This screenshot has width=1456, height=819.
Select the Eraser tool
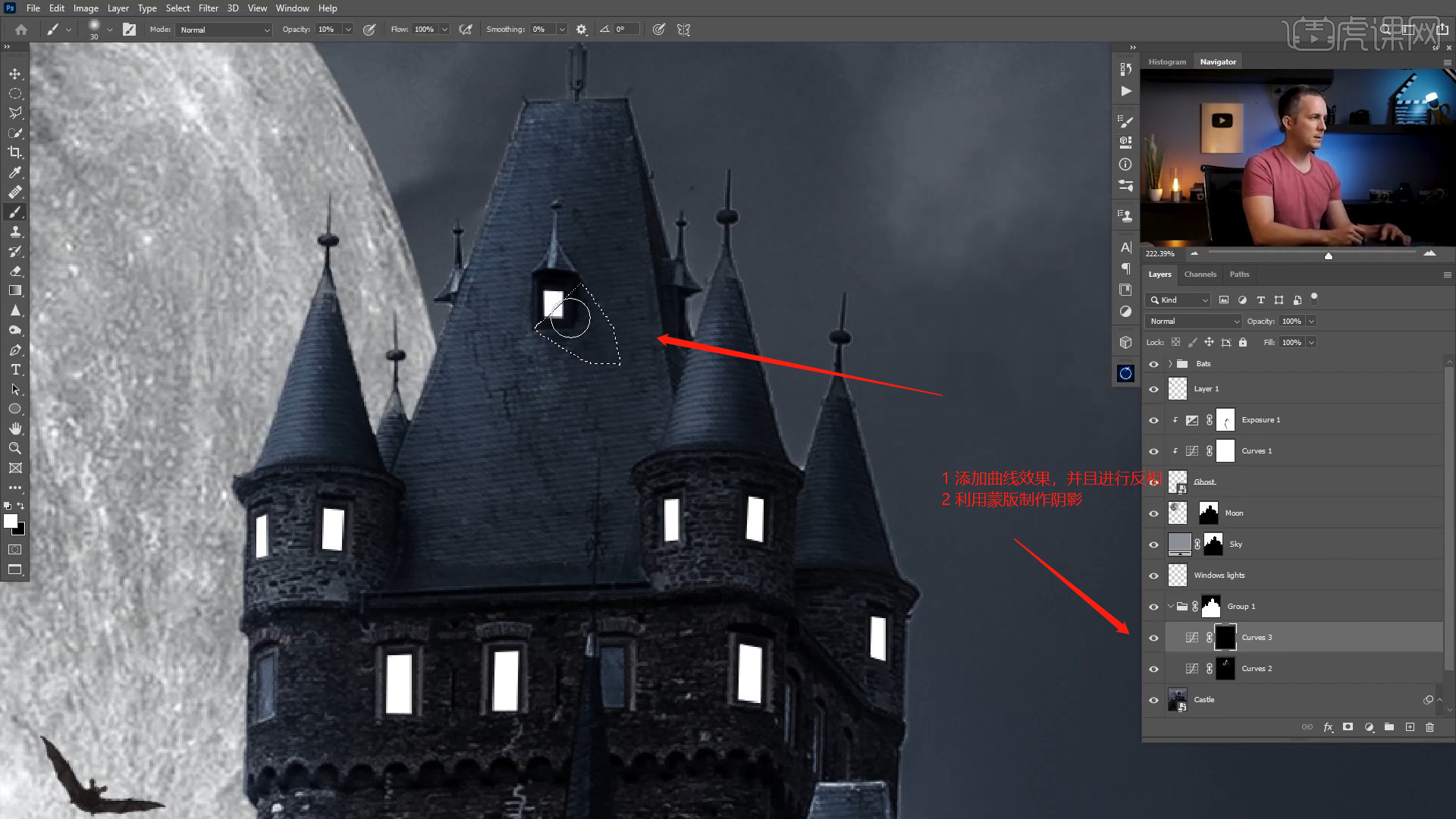[15, 271]
